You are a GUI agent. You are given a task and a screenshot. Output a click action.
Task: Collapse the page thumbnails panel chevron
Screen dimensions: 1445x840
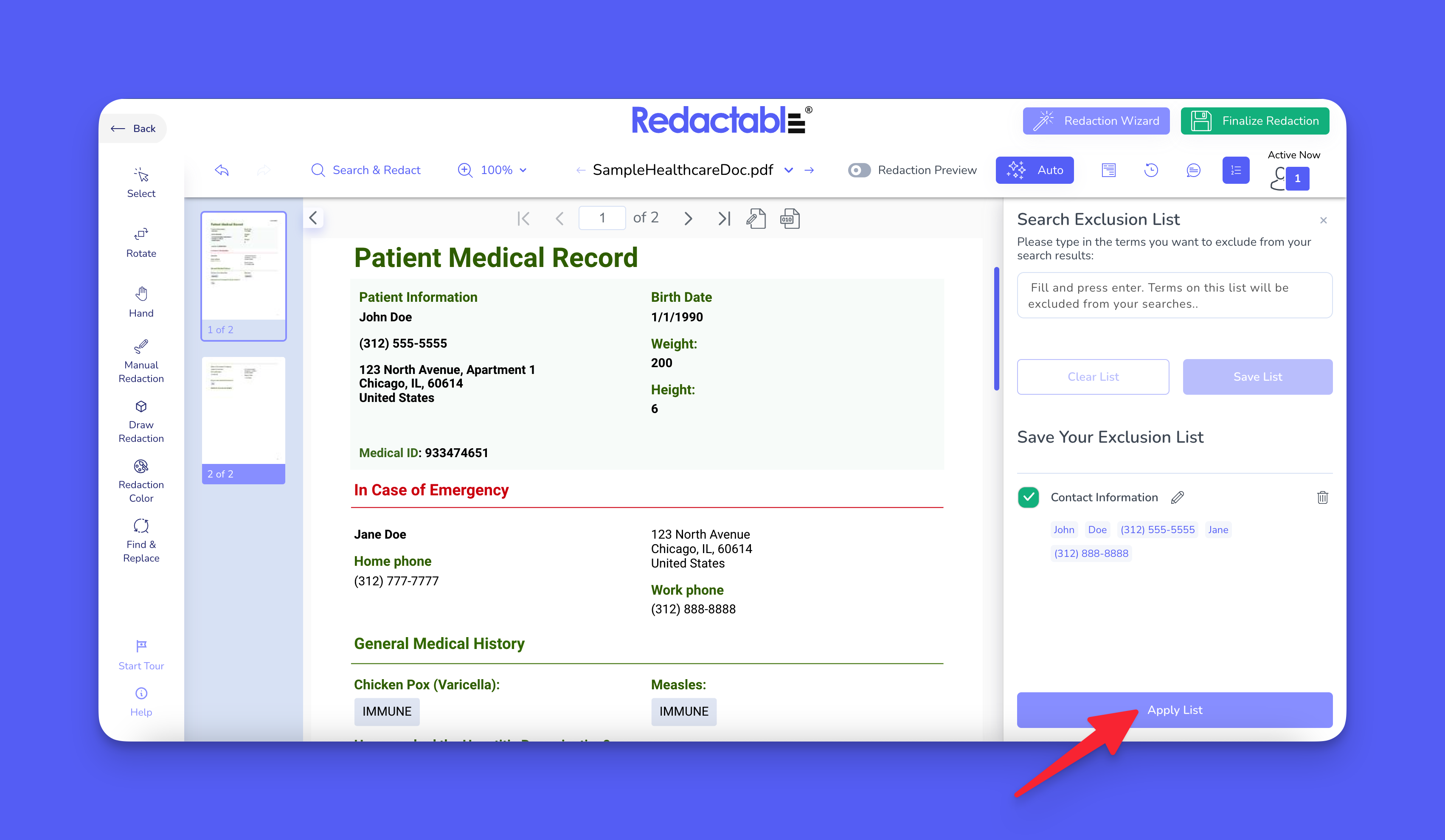coord(313,218)
